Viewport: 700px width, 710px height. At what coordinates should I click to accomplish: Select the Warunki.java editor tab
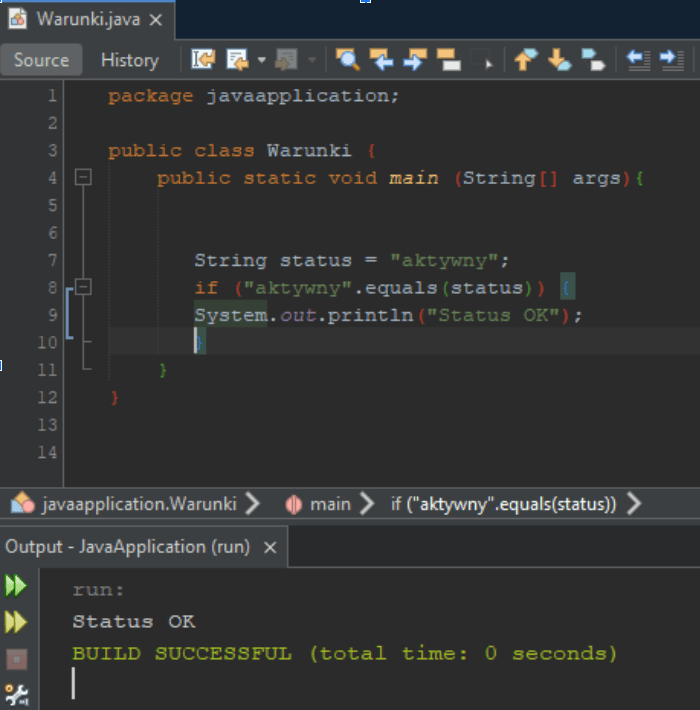89,19
